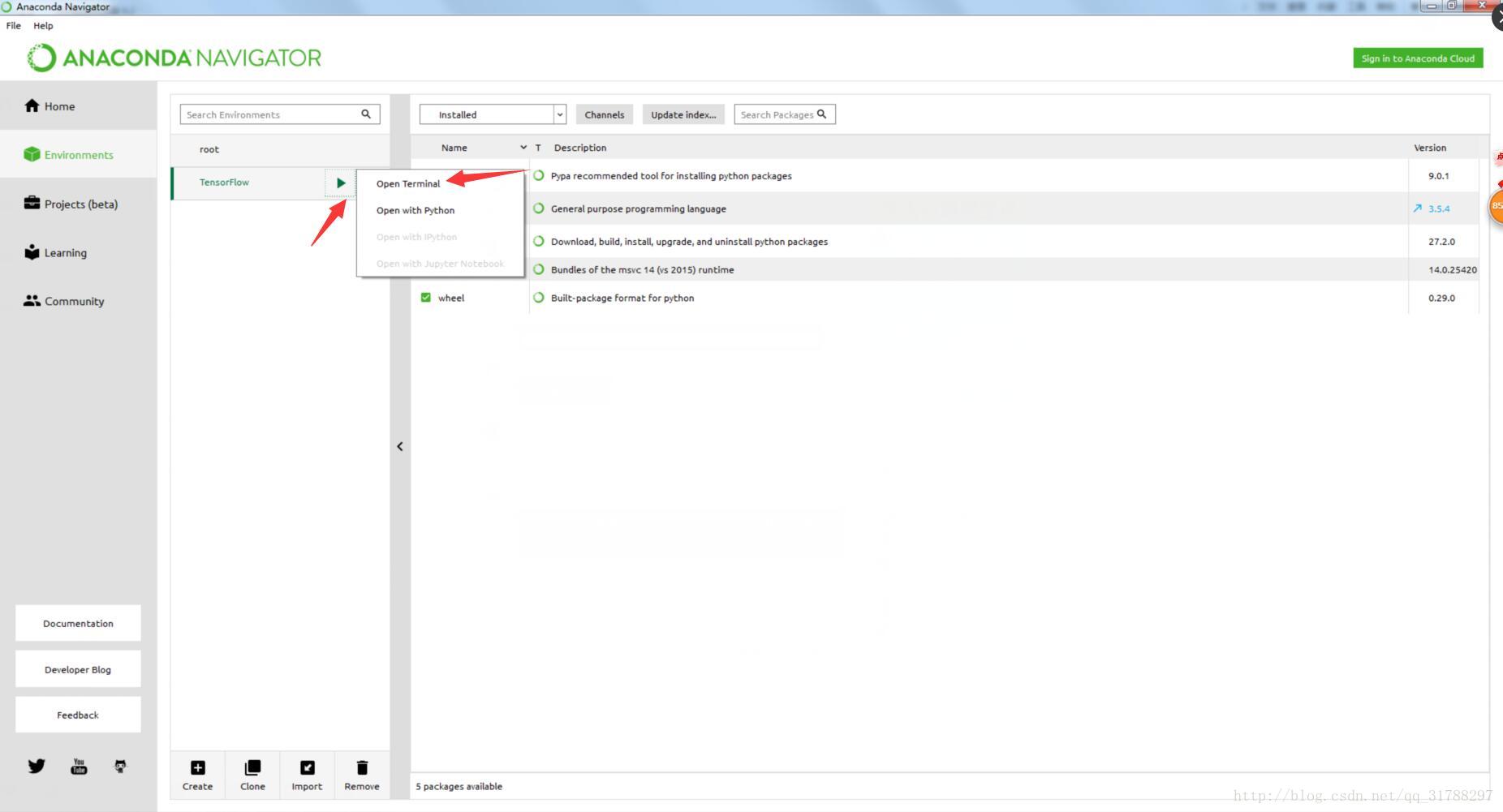Click the T column header
The height and width of the screenshot is (812, 1503).
click(x=538, y=148)
